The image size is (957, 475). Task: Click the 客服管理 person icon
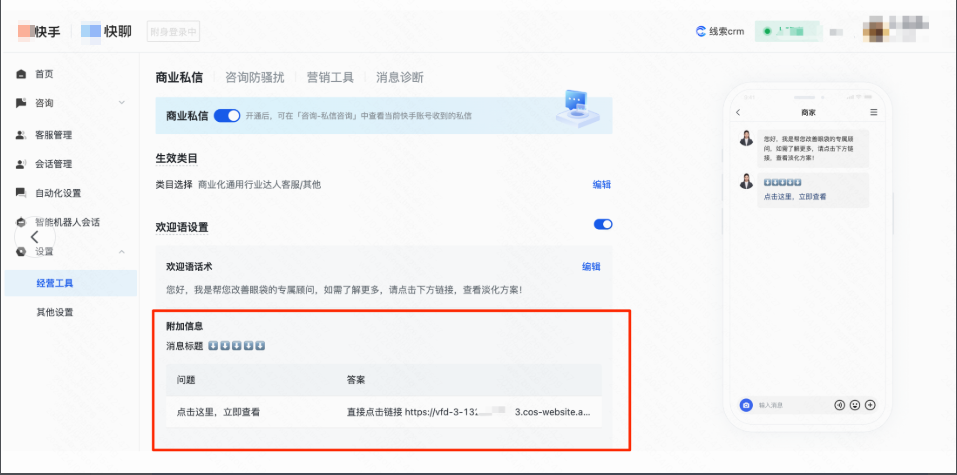pyautogui.click(x=21, y=135)
